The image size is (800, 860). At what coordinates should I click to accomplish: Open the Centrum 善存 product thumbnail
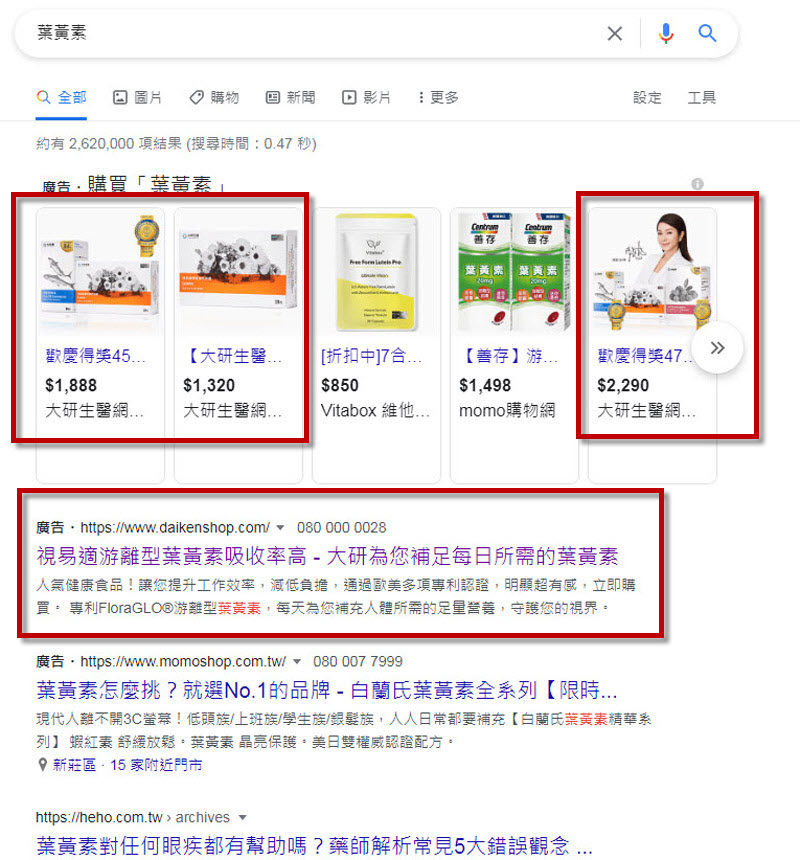pos(514,272)
